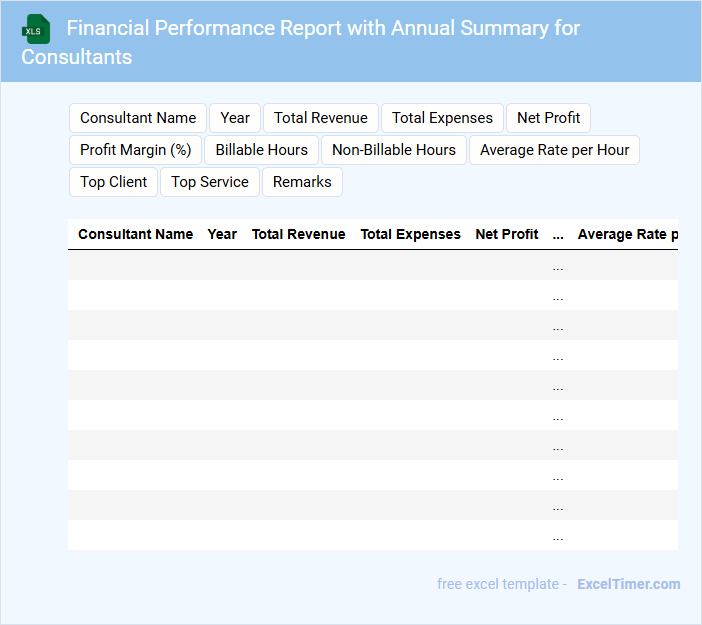Select the Total Revenue tag
The width and height of the screenshot is (702, 625).
(321, 118)
